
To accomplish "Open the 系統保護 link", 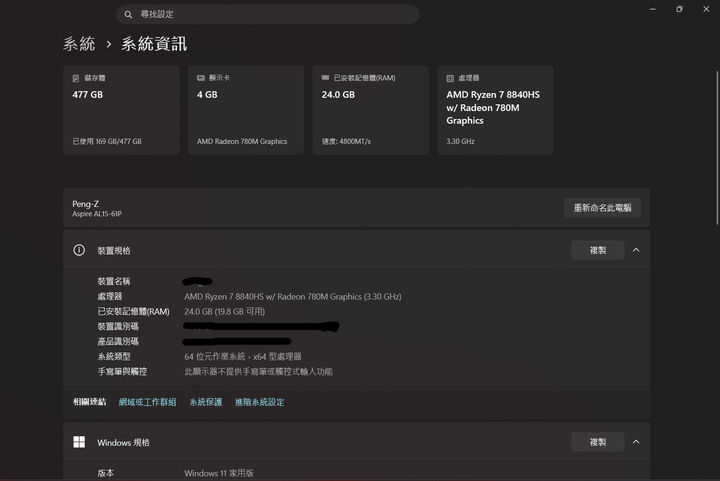I will click(206, 402).
